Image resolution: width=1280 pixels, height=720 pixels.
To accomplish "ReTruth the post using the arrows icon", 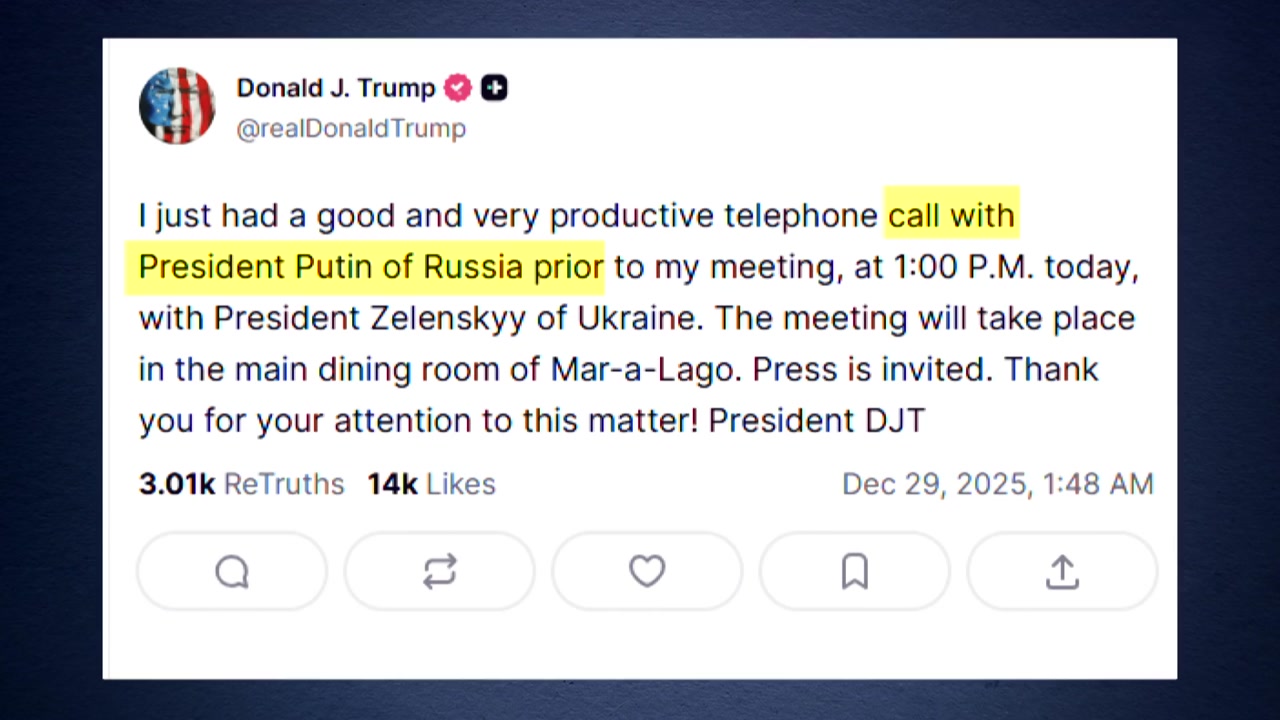I will click(439, 572).
